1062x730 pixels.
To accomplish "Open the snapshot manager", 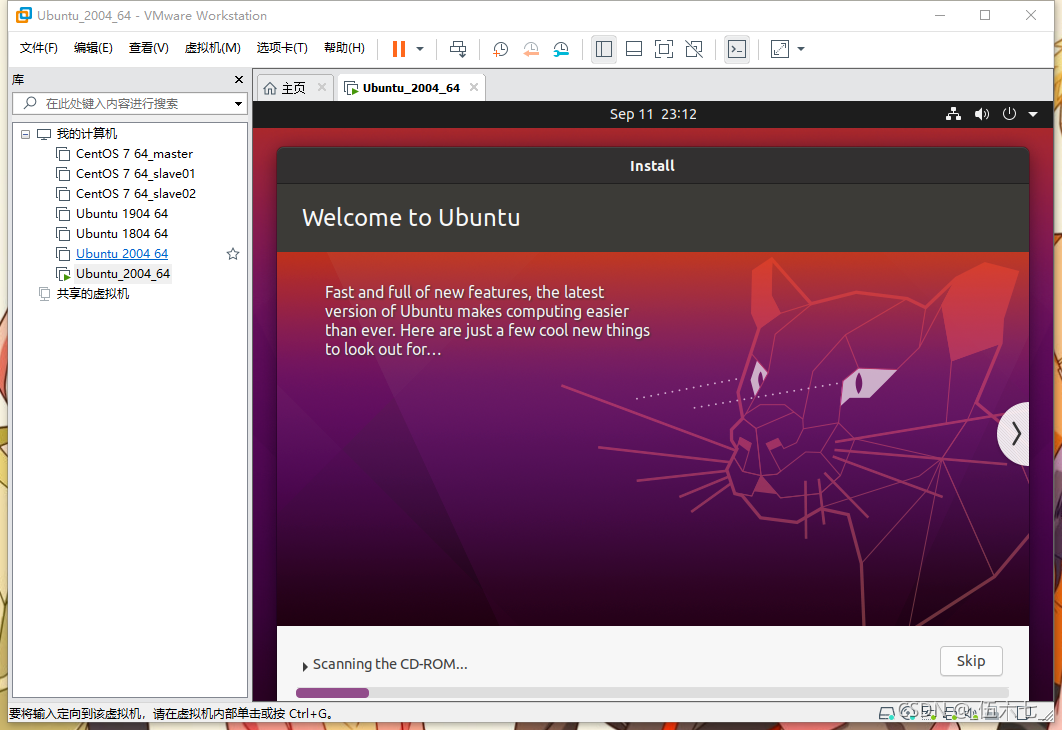I will point(561,49).
